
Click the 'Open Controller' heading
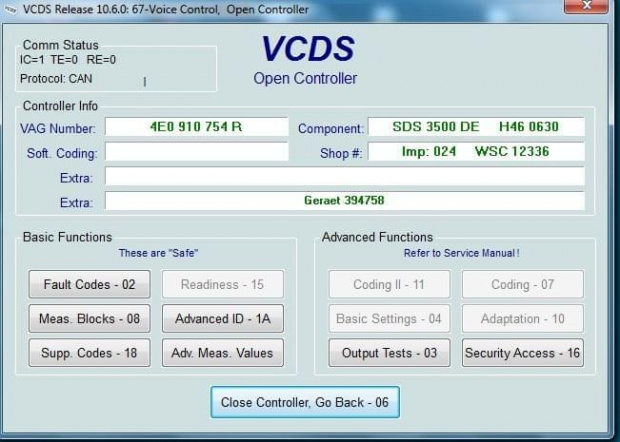pos(305,78)
